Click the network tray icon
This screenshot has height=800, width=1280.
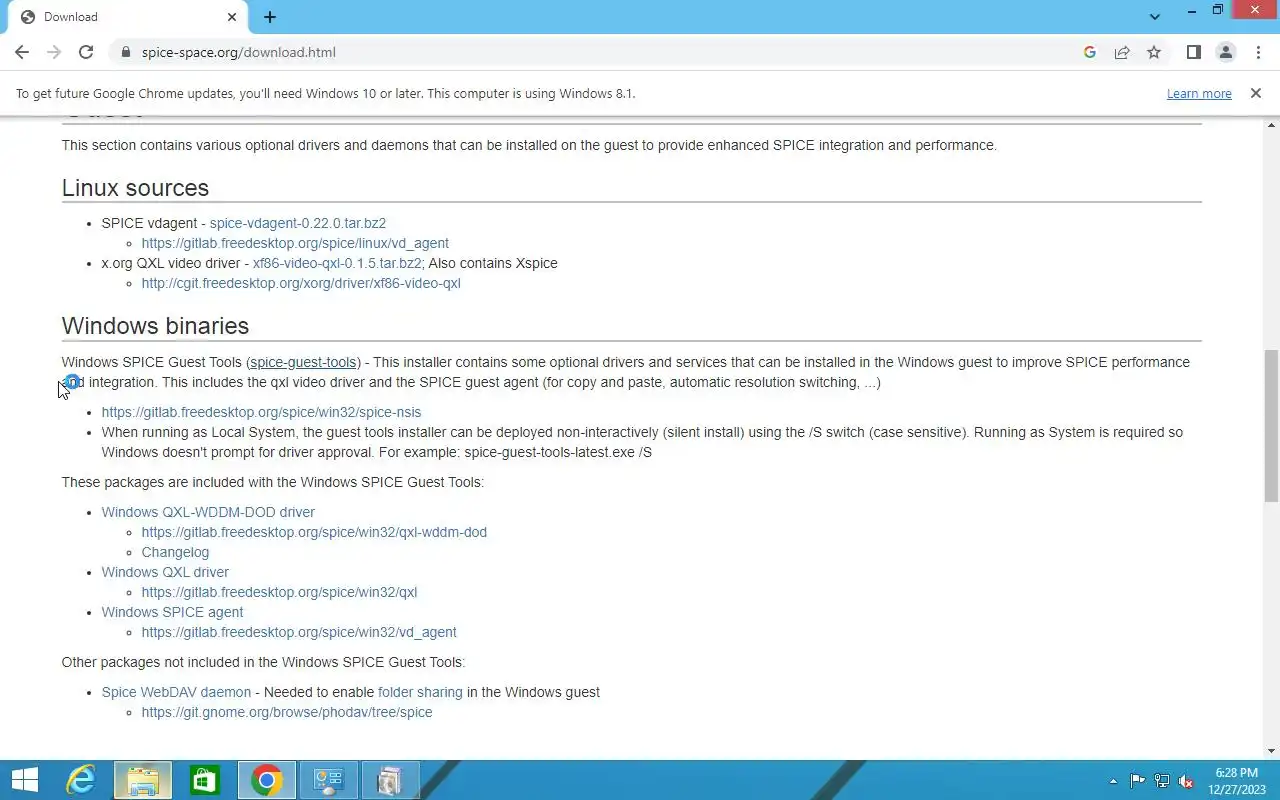1162,781
